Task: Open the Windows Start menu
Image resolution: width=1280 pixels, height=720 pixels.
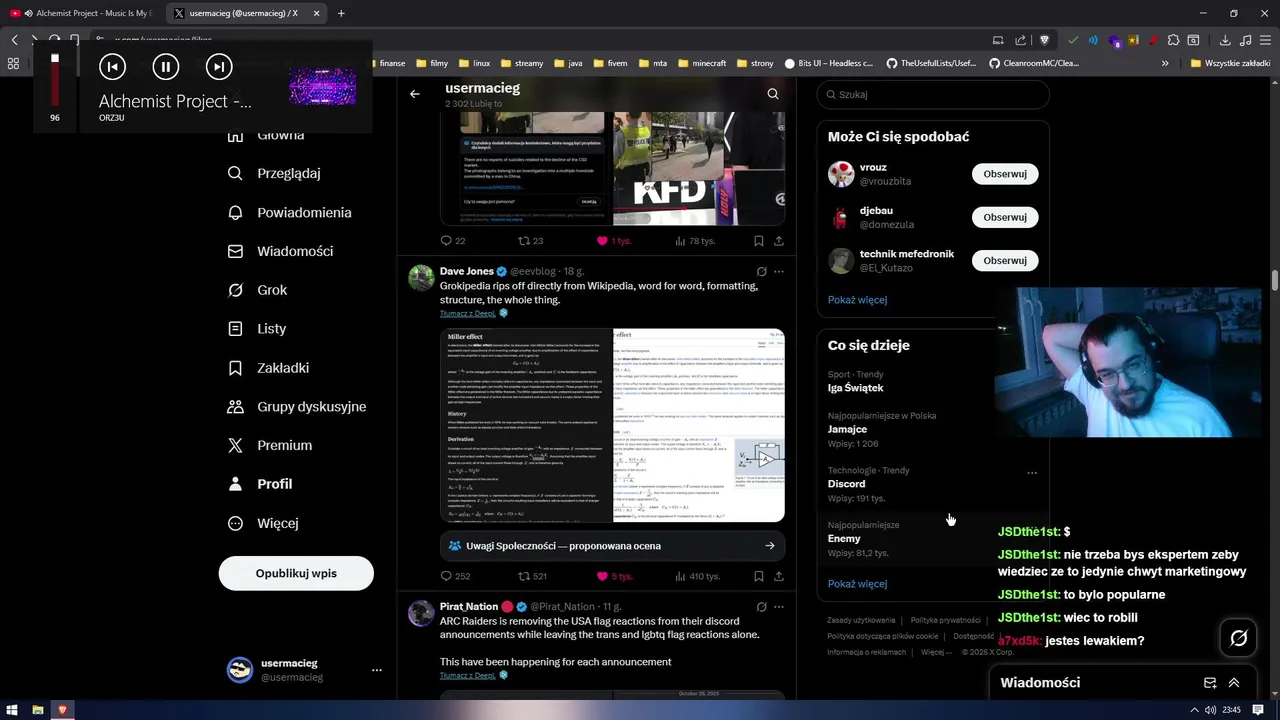Action: click(x=12, y=710)
